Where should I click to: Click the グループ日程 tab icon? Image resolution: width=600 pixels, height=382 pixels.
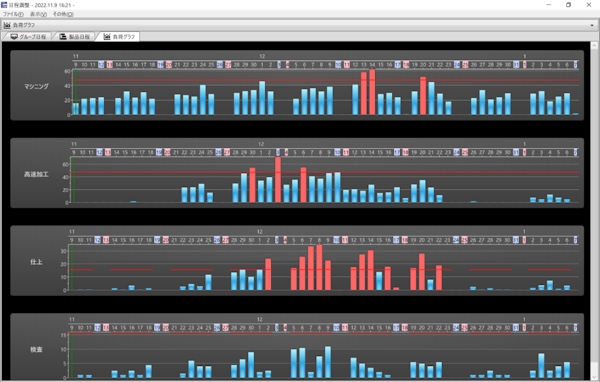[x=14, y=37]
